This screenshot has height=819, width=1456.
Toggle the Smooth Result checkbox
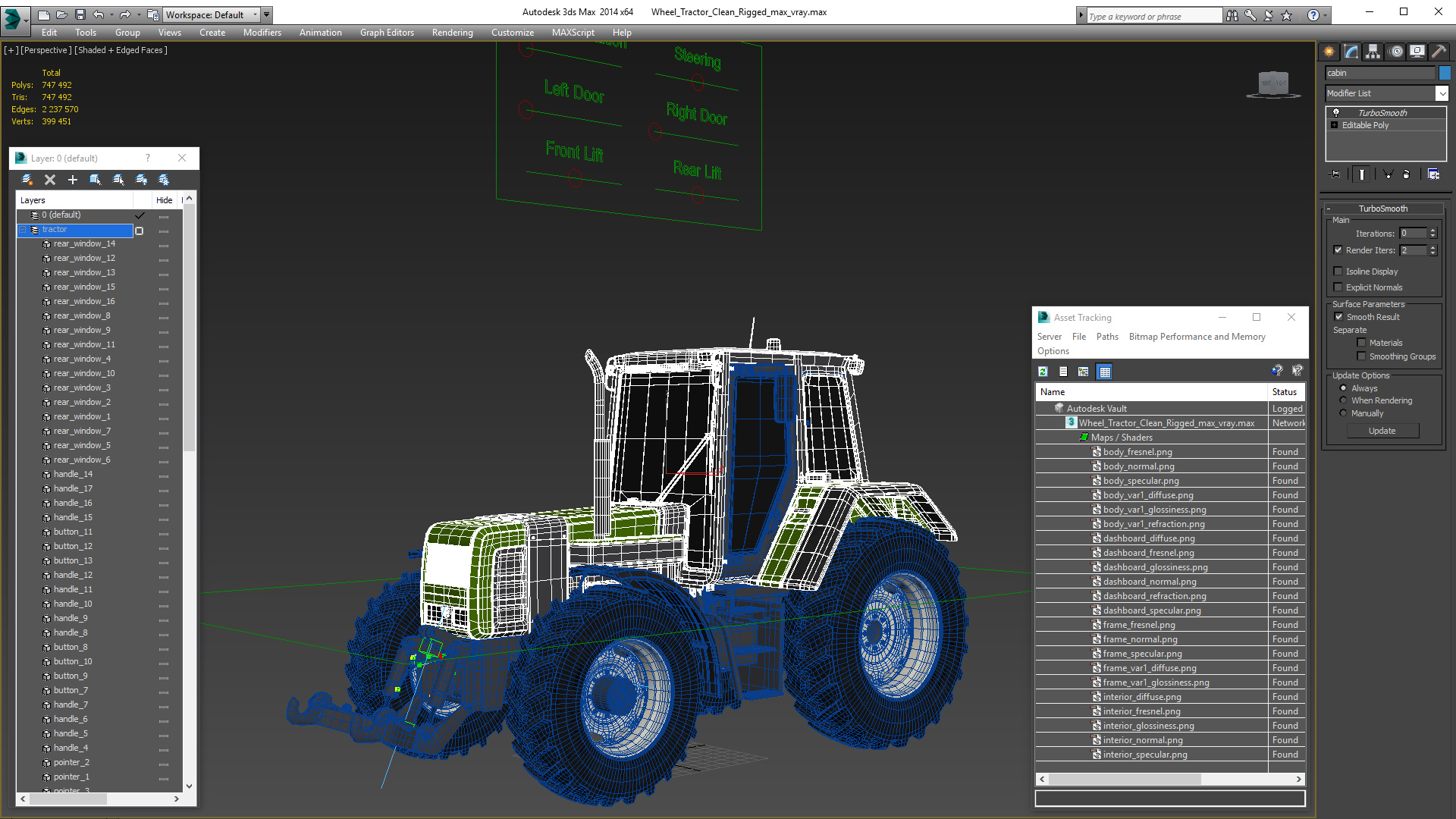(x=1339, y=317)
